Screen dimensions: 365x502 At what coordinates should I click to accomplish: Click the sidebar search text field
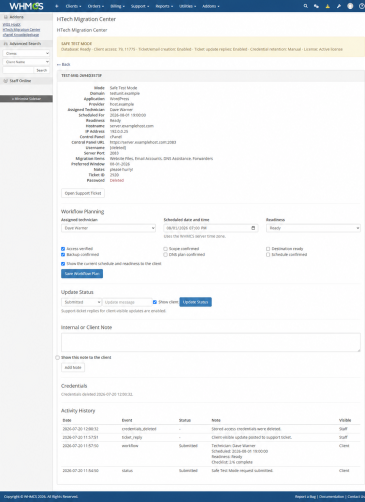[x=18, y=70]
